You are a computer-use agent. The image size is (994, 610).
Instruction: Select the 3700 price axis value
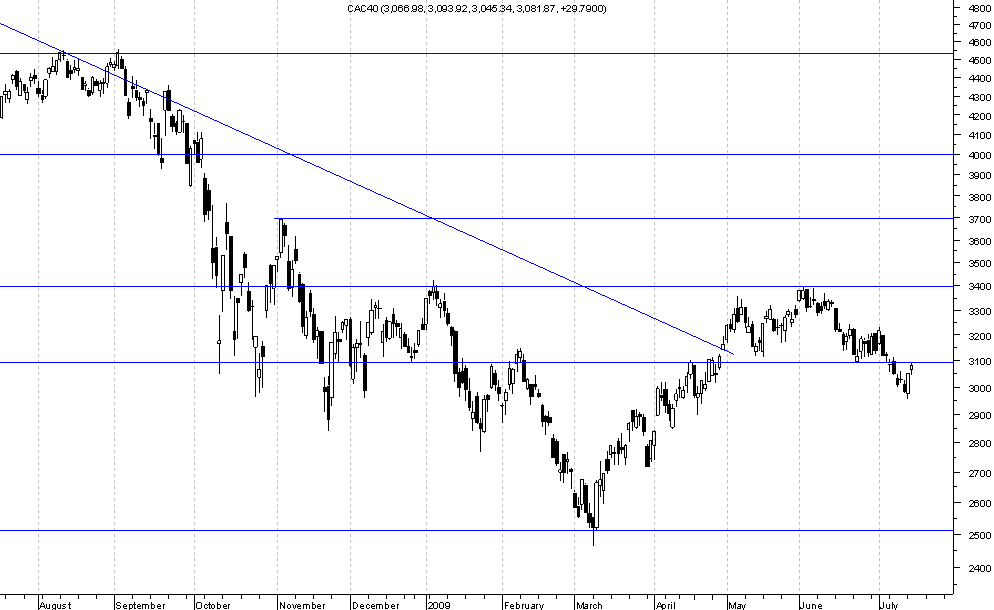(x=979, y=219)
